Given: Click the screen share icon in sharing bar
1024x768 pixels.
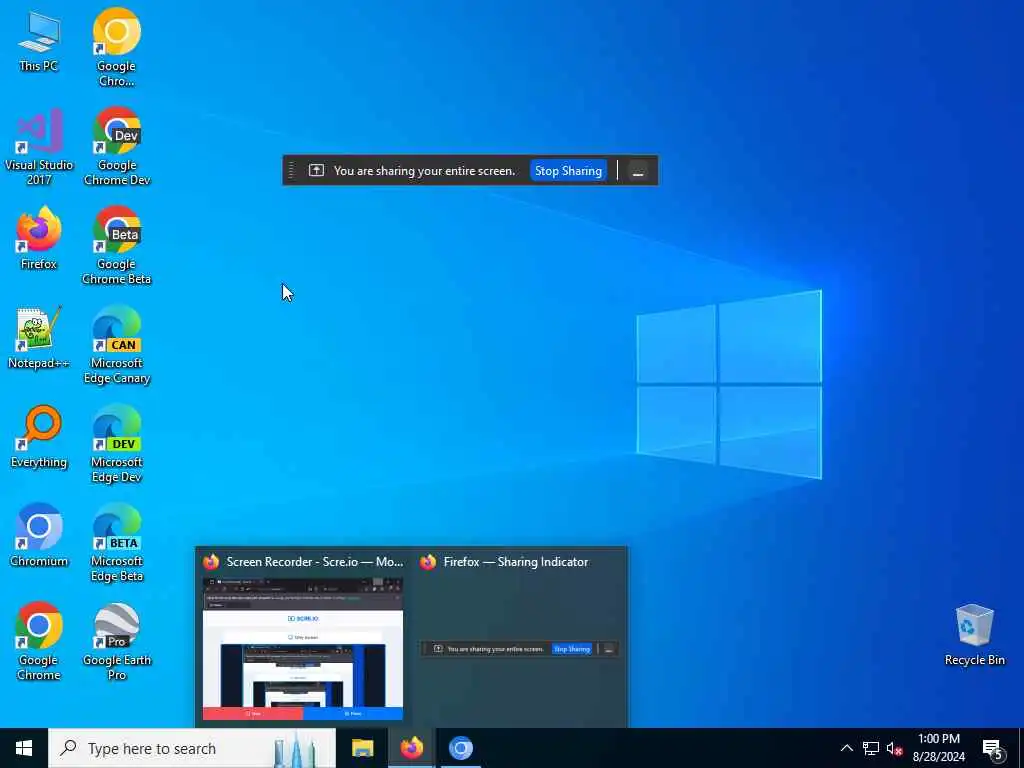Looking at the screenshot, I should 316,170.
